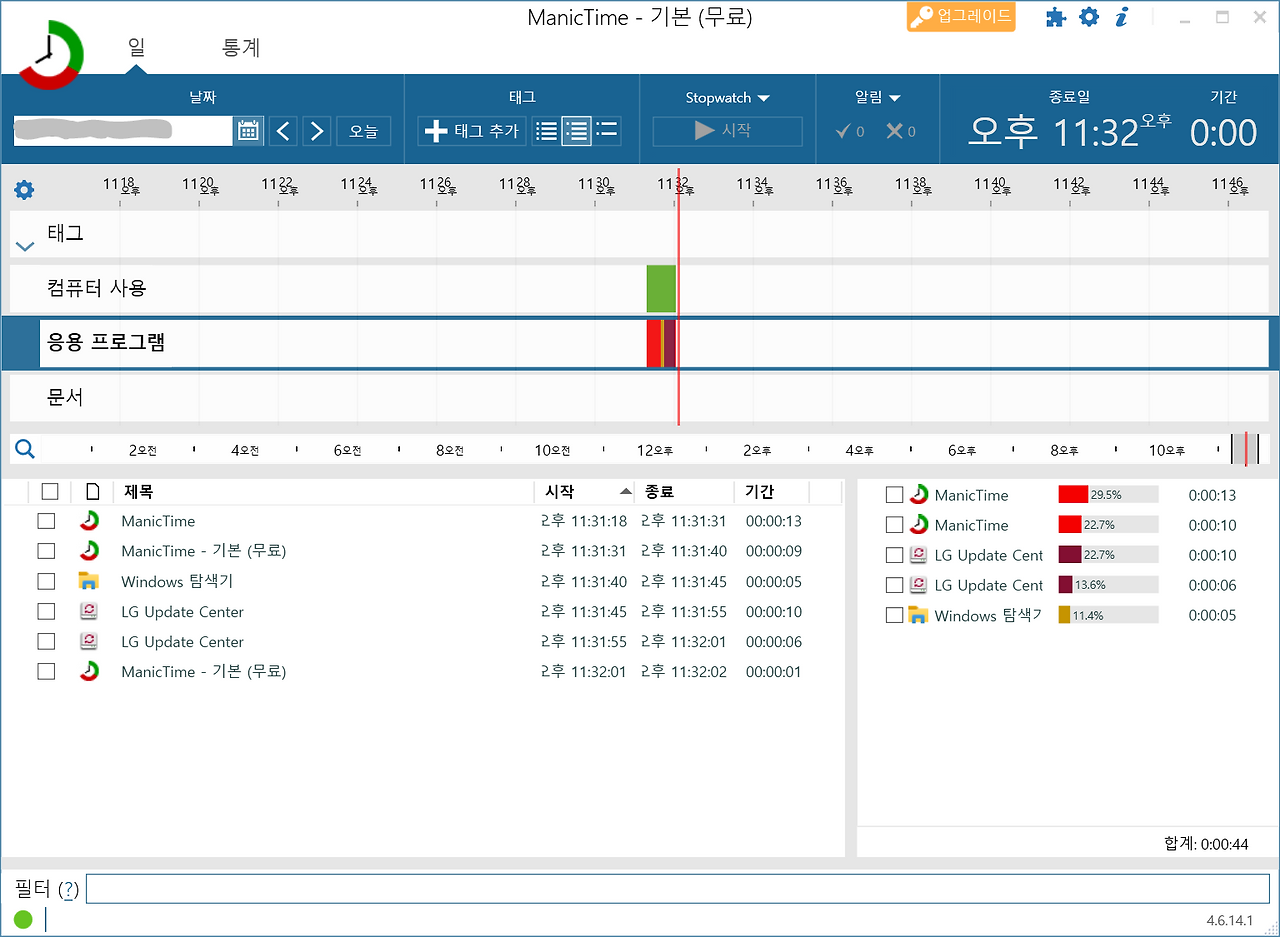Click inside the 필터 text field
This screenshot has width=1280, height=937.
click(678, 889)
